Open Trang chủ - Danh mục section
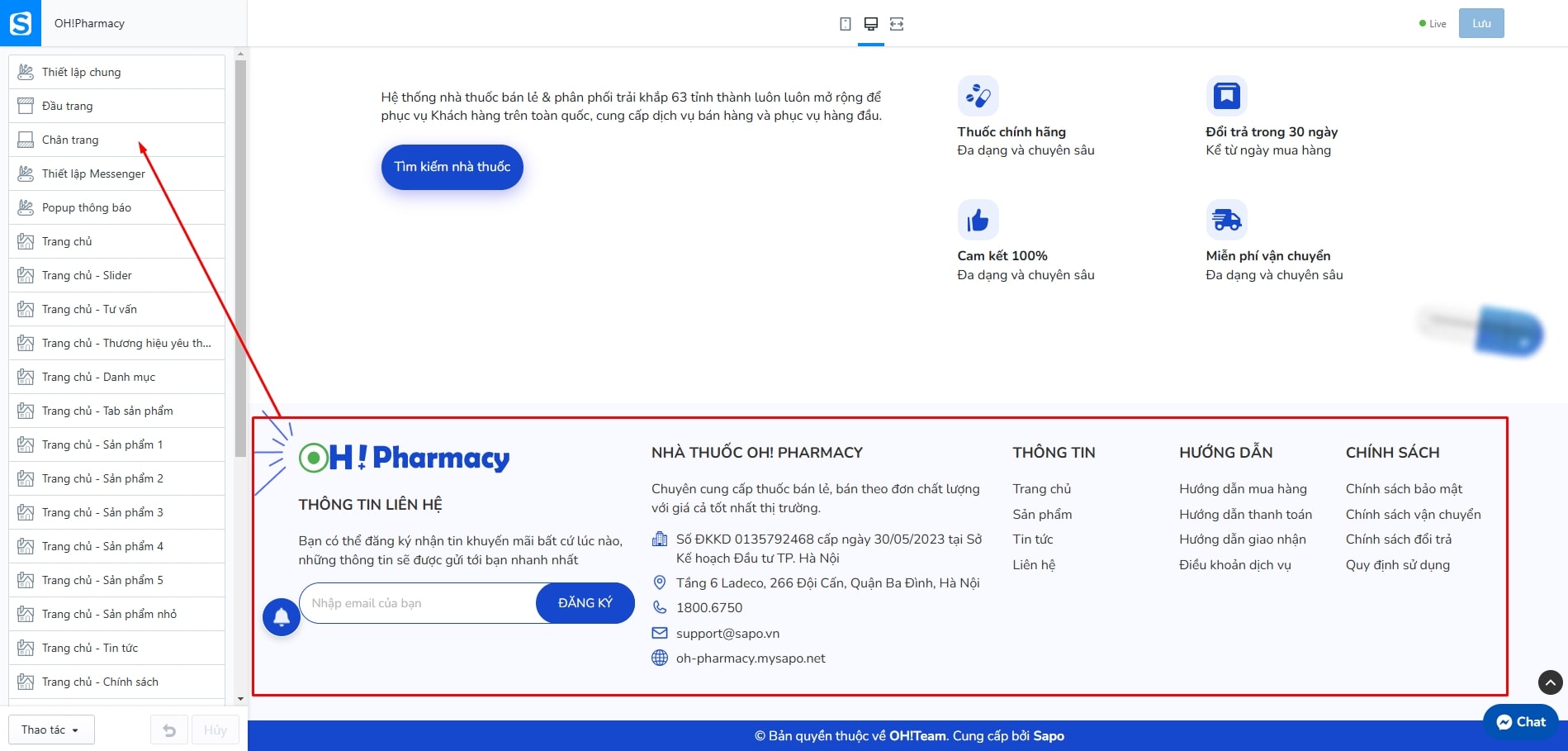The width and height of the screenshot is (1568, 751). 116,377
